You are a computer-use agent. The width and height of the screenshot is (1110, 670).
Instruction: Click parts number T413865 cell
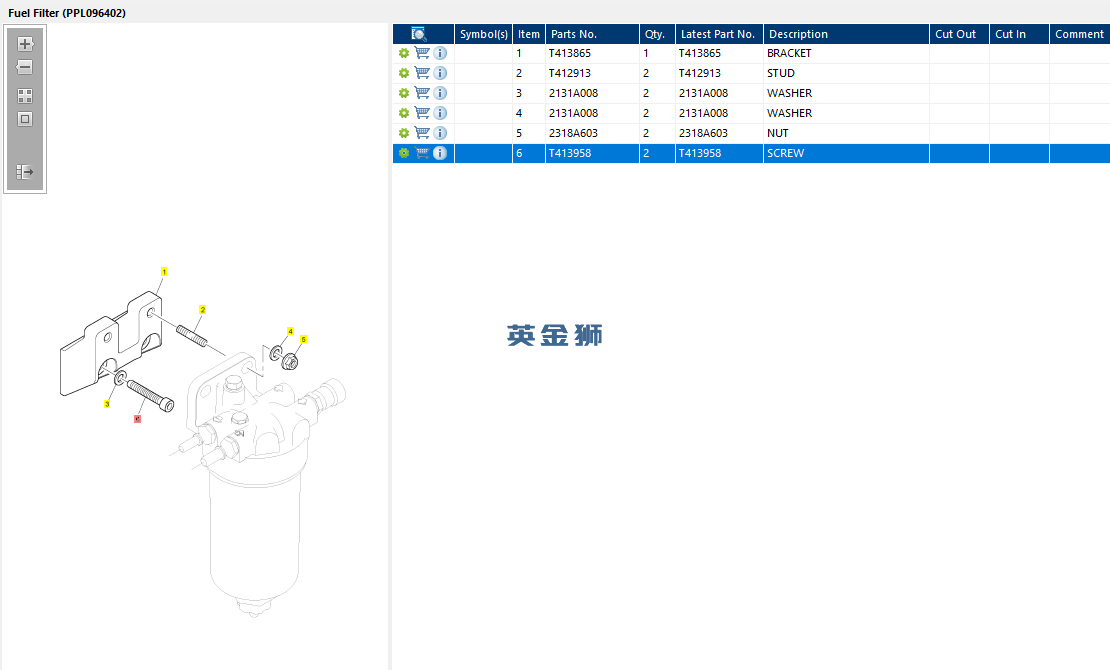[x=592, y=53]
